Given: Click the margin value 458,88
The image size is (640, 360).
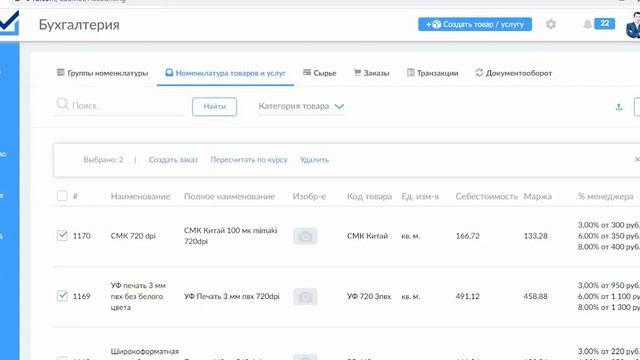Looking at the screenshot, I should [536, 296].
